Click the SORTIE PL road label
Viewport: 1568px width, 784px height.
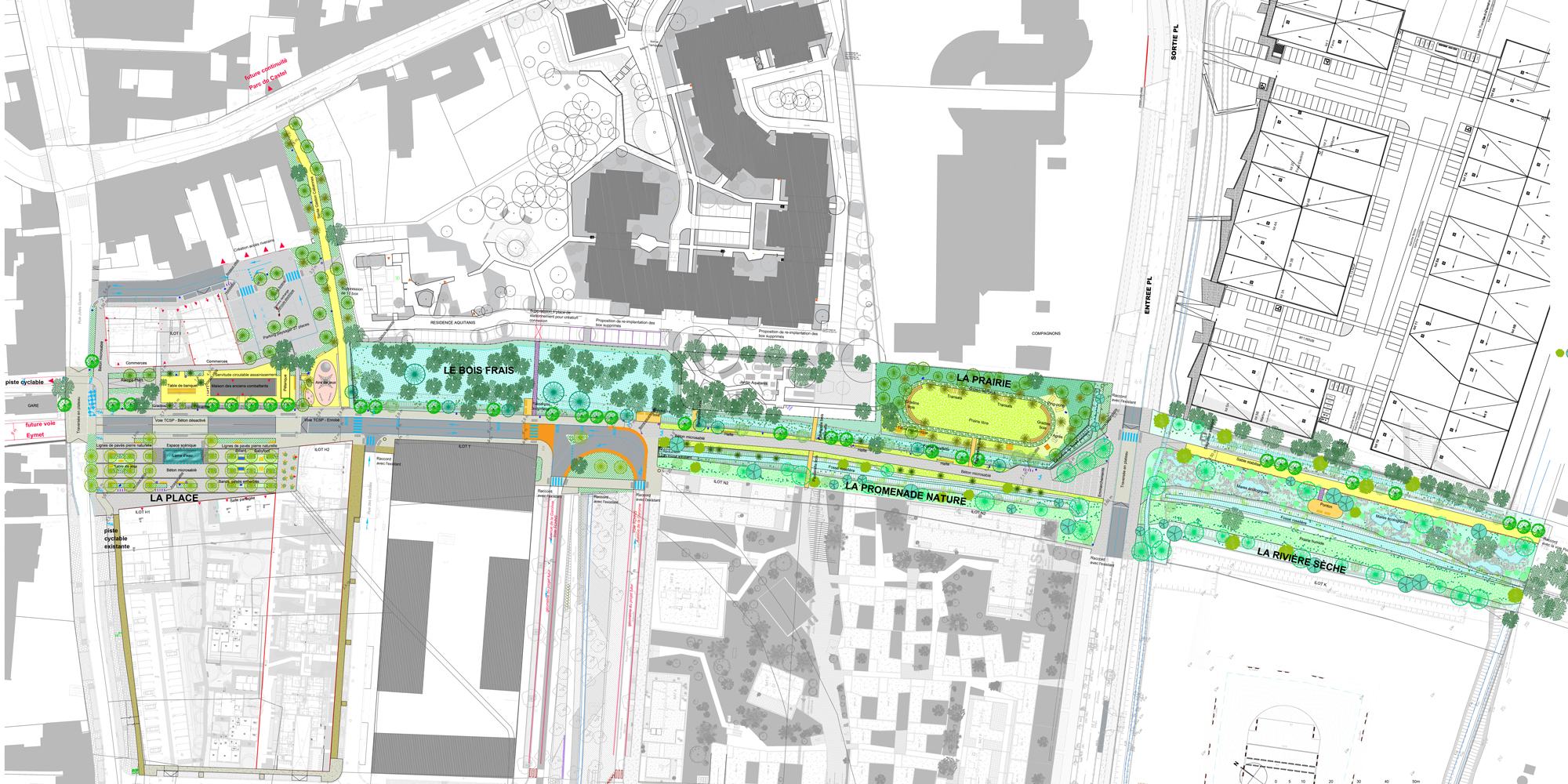(x=1174, y=42)
